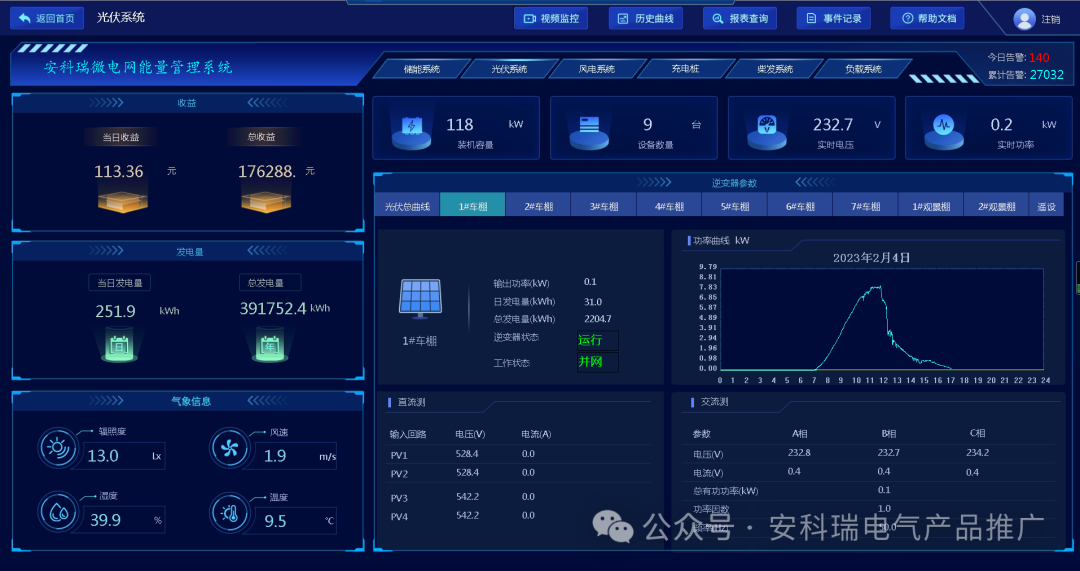
Task: Select 6#车棚 inverter tab
Action: [x=800, y=206]
